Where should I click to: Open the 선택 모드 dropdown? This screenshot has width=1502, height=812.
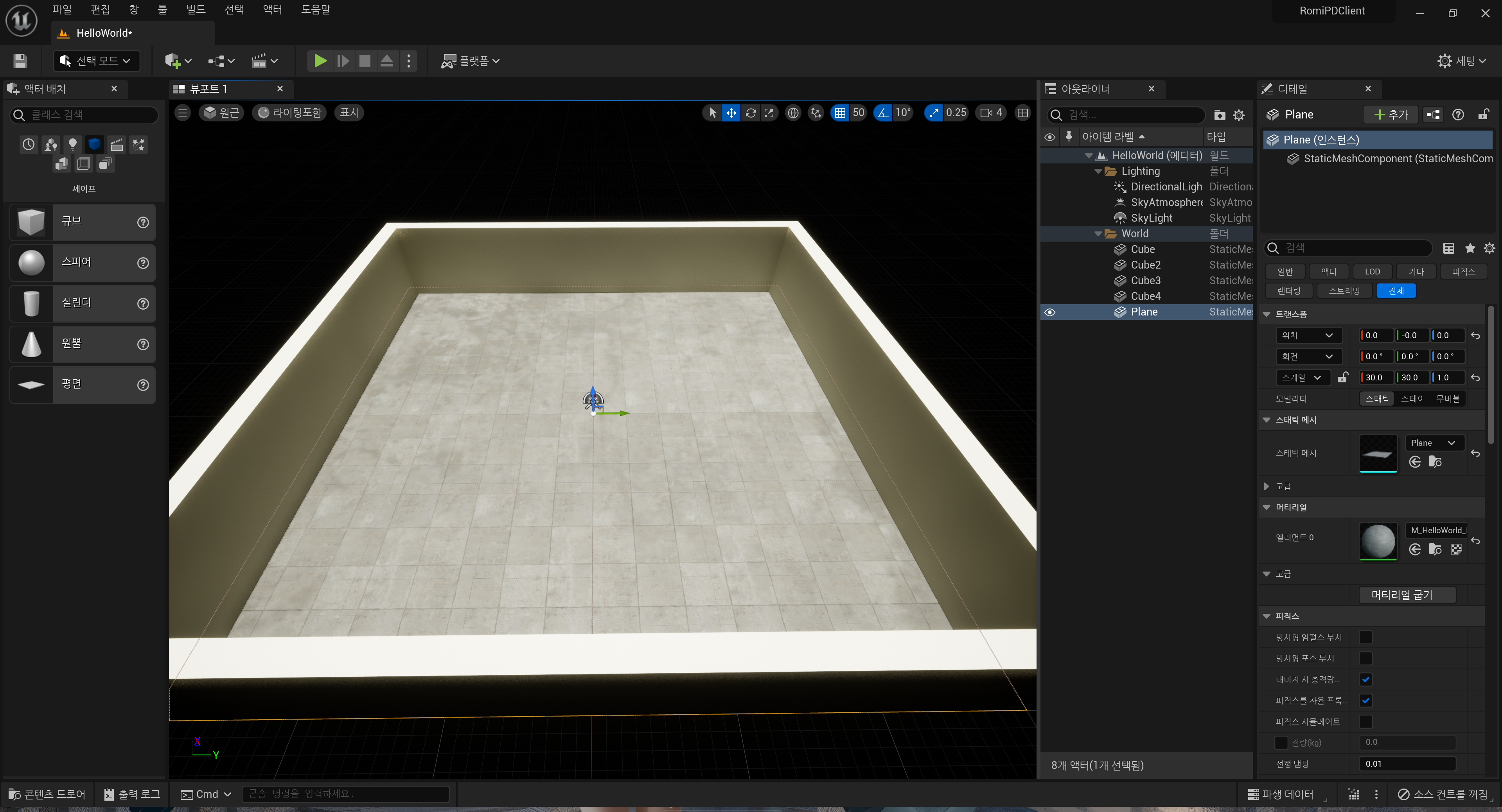pyautogui.click(x=97, y=61)
